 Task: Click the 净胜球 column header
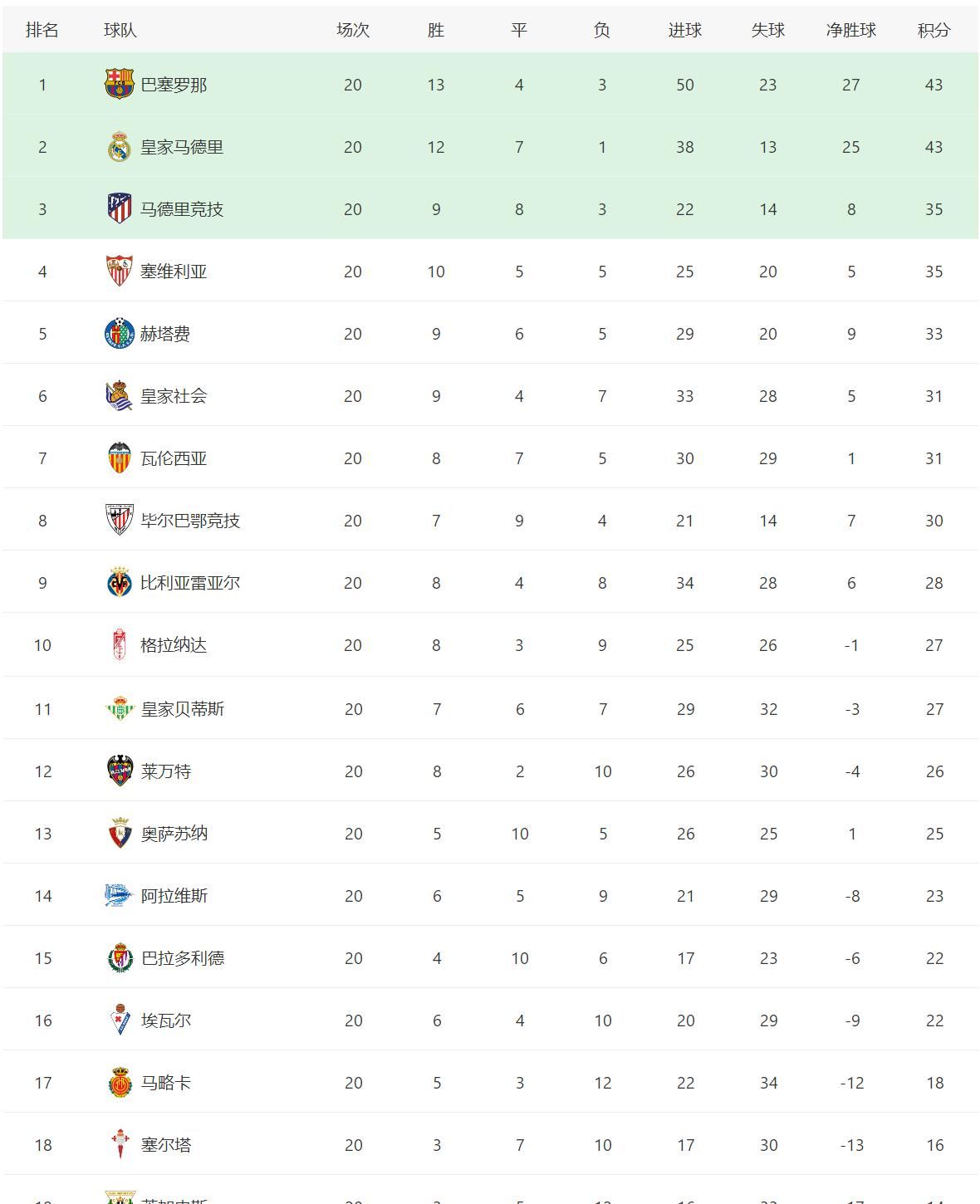click(x=851, y=30)
